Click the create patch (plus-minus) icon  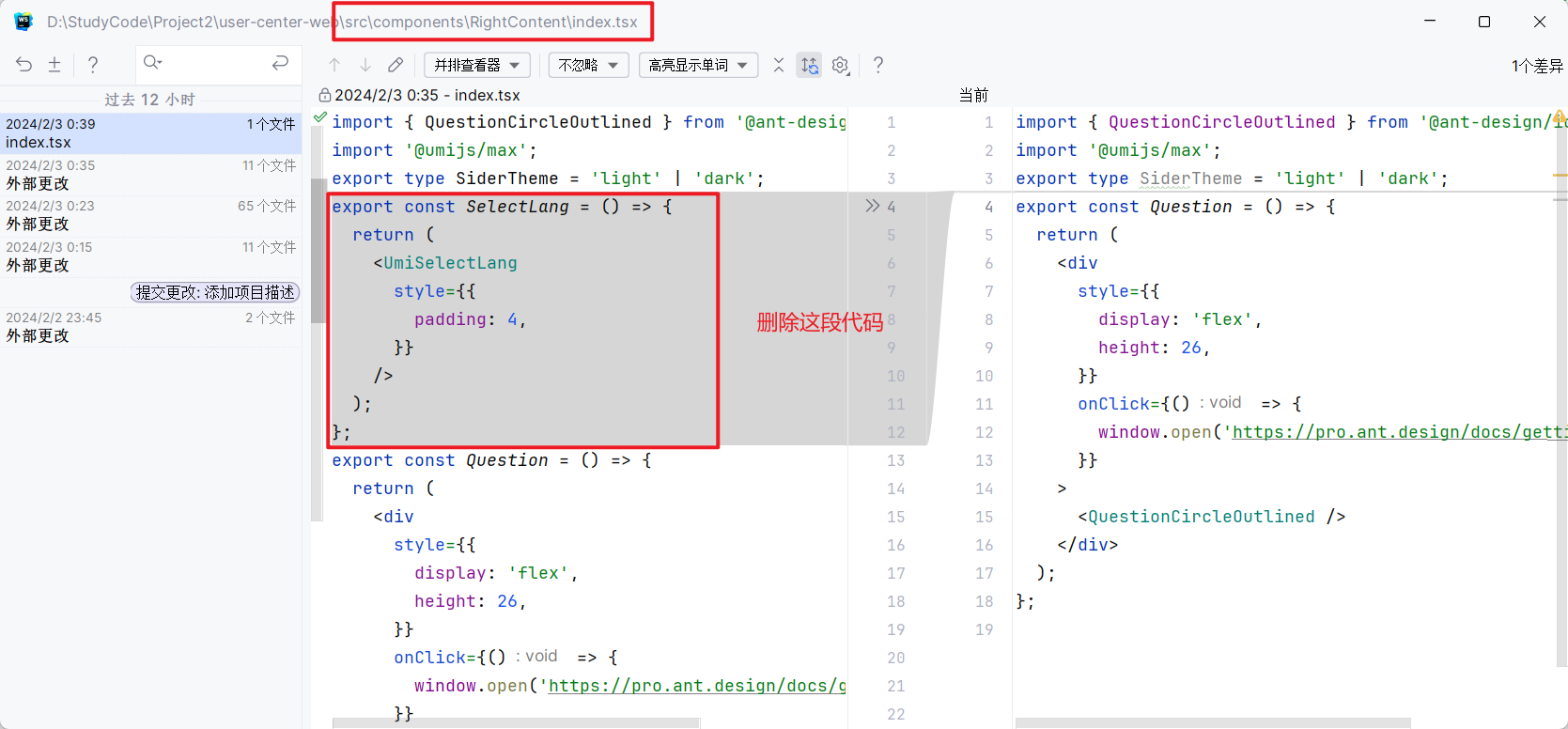54,64
